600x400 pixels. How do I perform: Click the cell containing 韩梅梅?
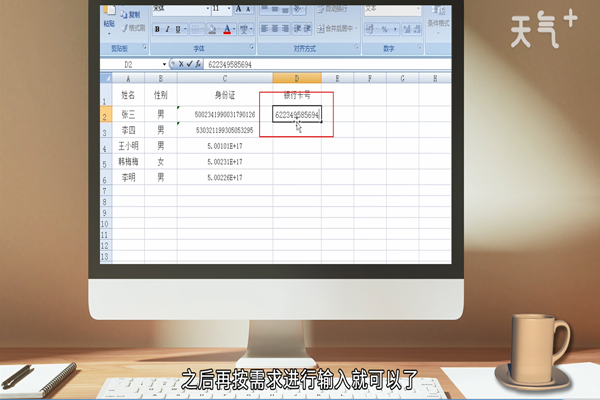tap(128, 162)
